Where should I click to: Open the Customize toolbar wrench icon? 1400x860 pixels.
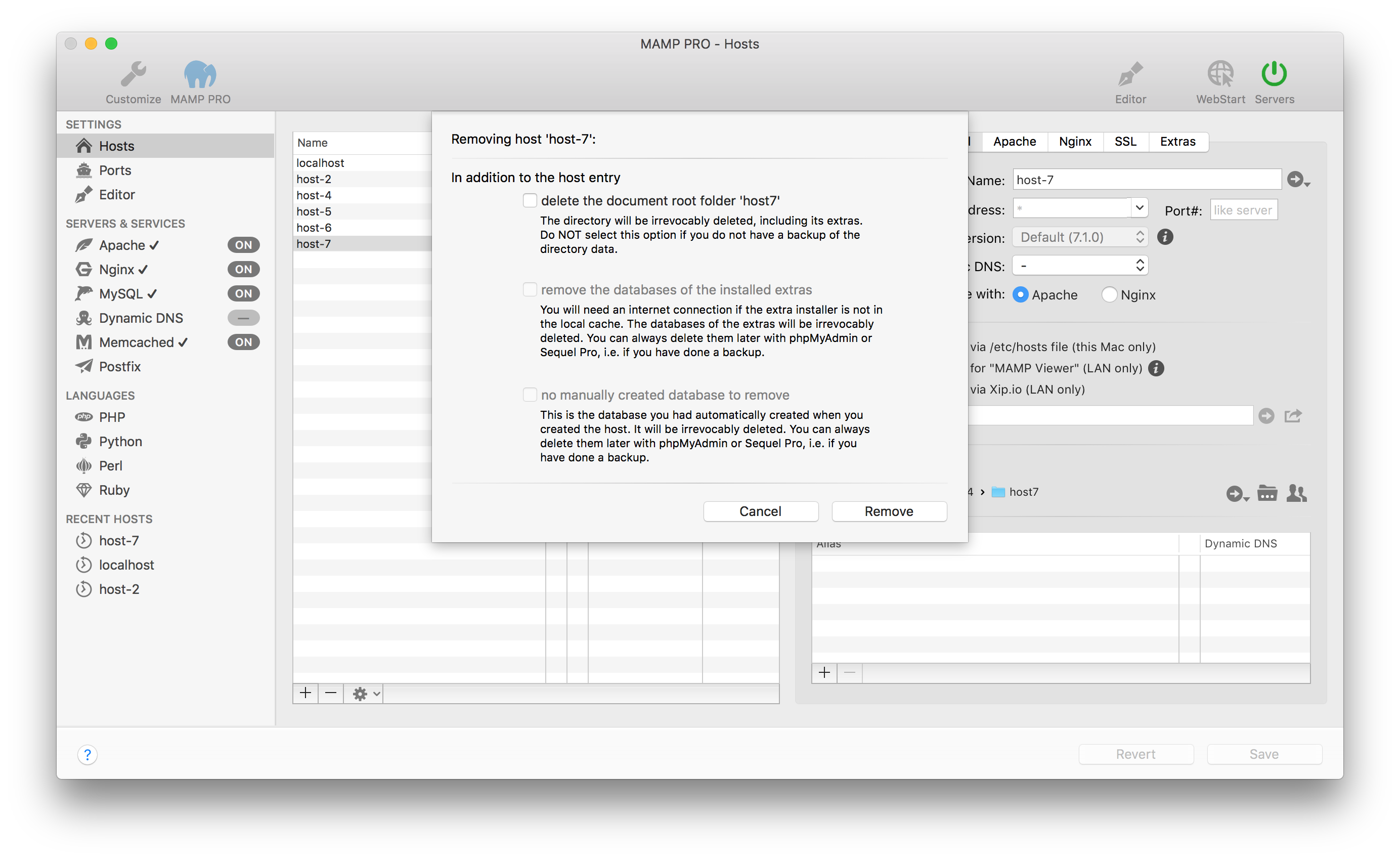(134, 74)
